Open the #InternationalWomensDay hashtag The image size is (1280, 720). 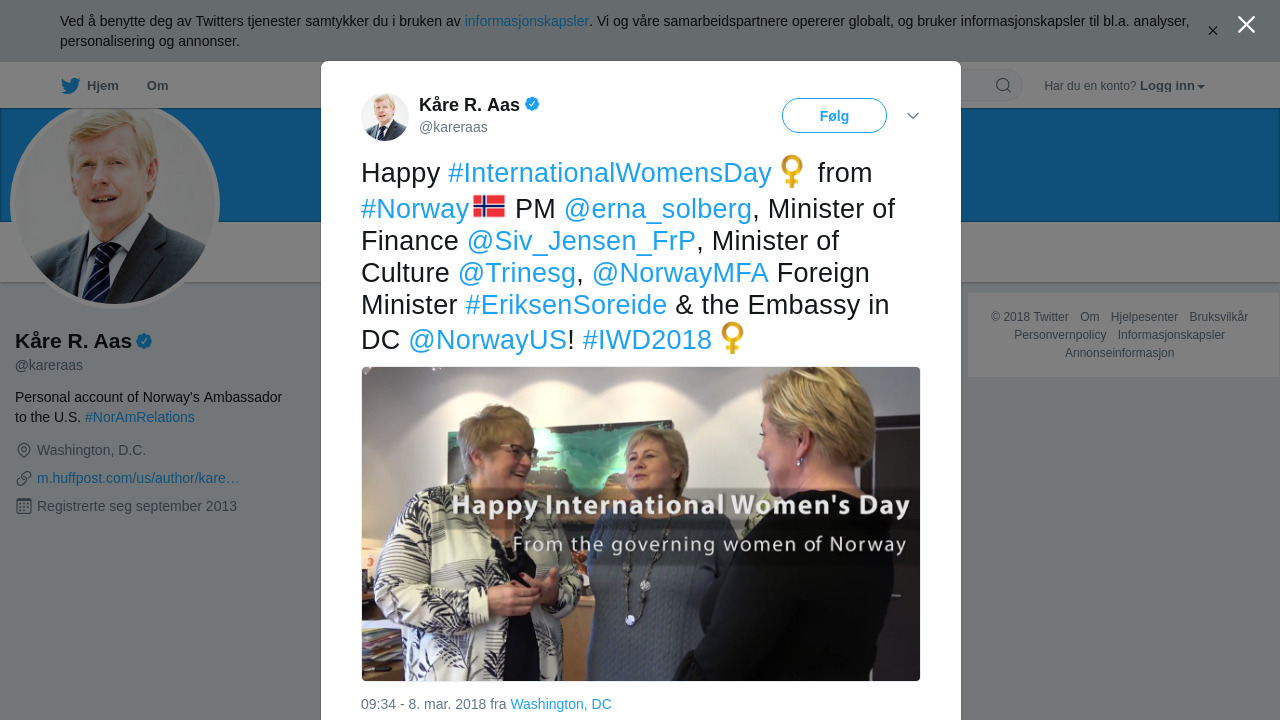(x=610, y=173)
